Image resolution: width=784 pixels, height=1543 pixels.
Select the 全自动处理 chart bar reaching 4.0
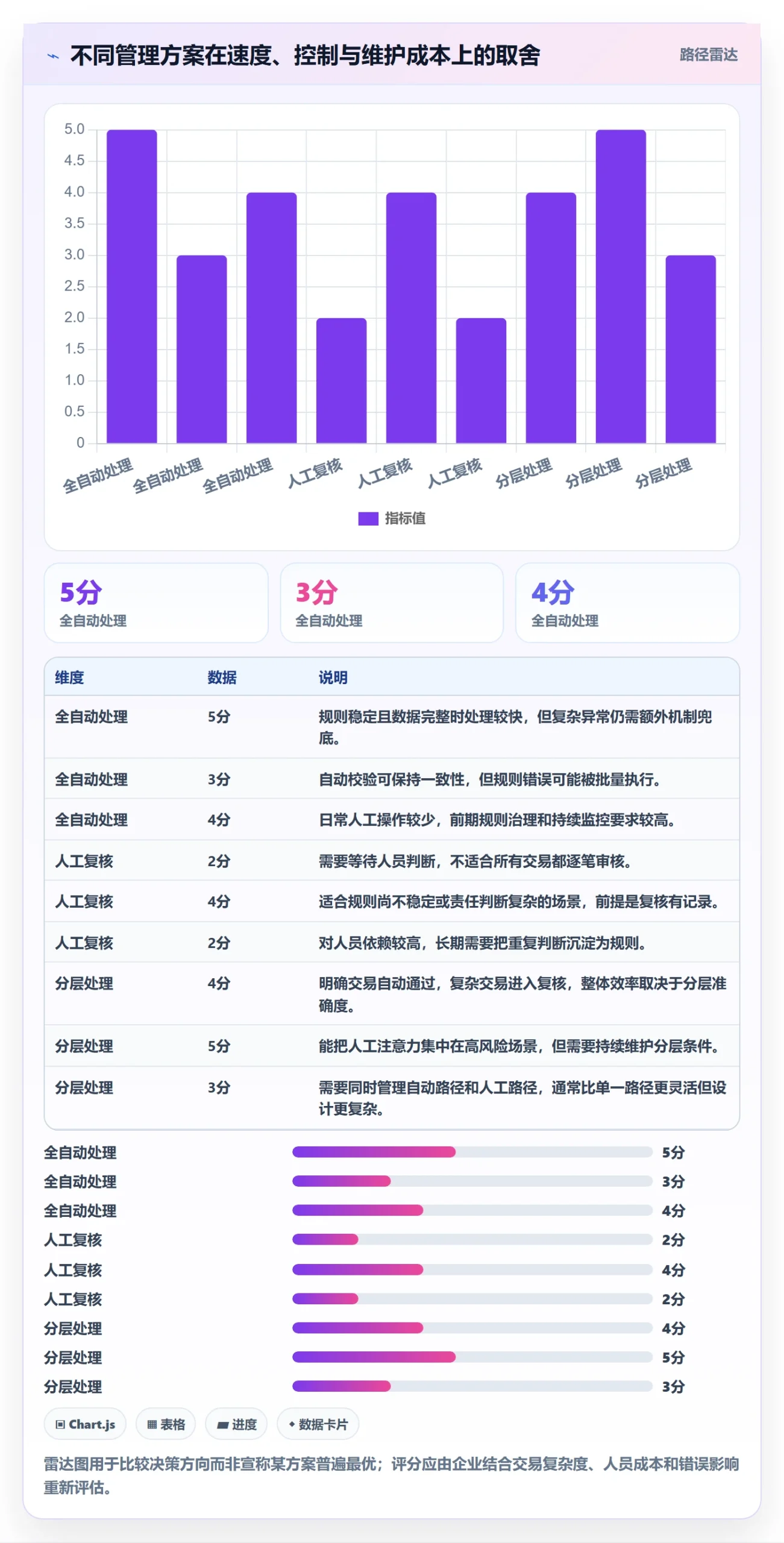(271, 318)
